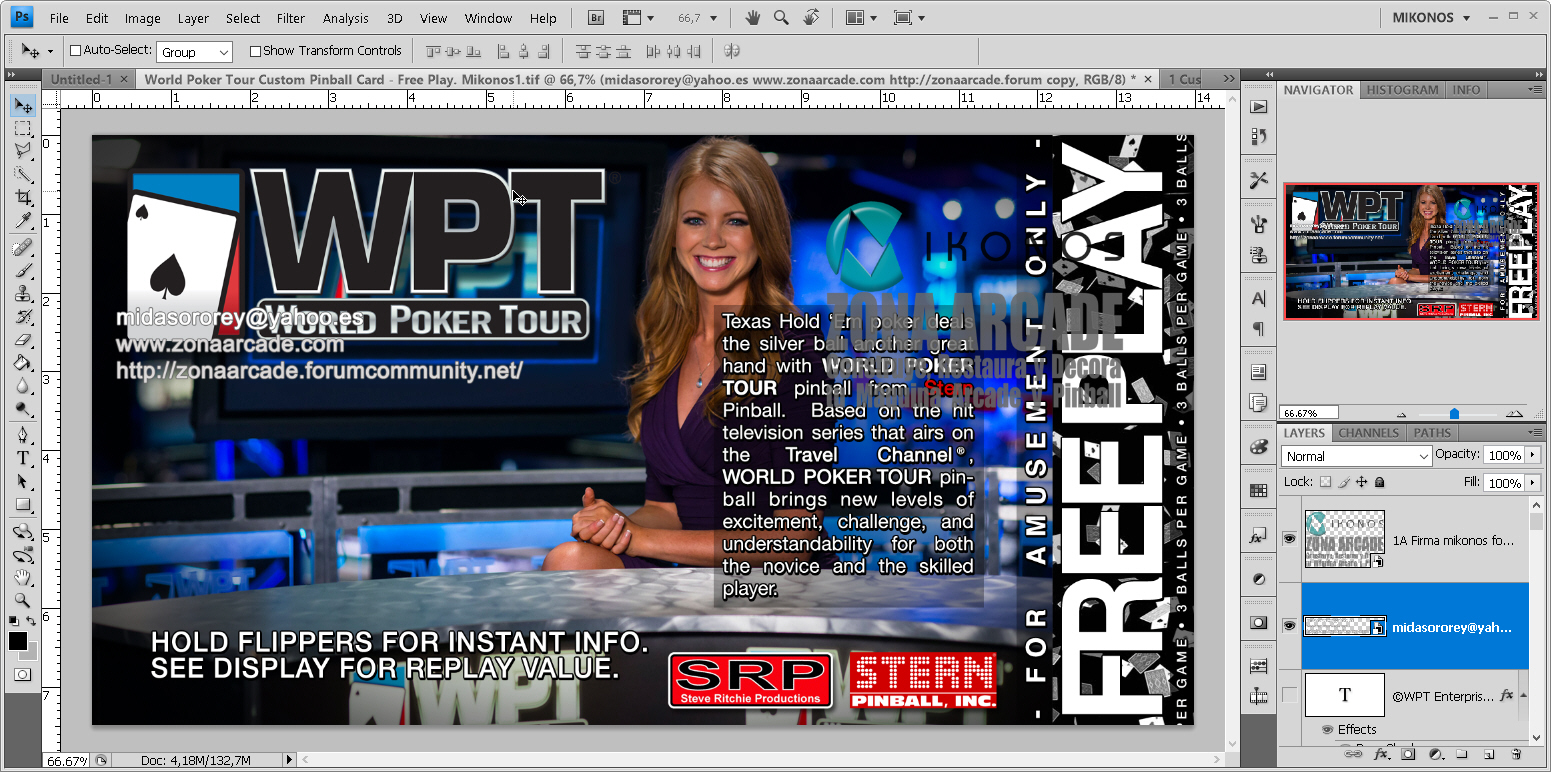
Task: Toggle lock layer position
Action: (x=1361, y=482)
